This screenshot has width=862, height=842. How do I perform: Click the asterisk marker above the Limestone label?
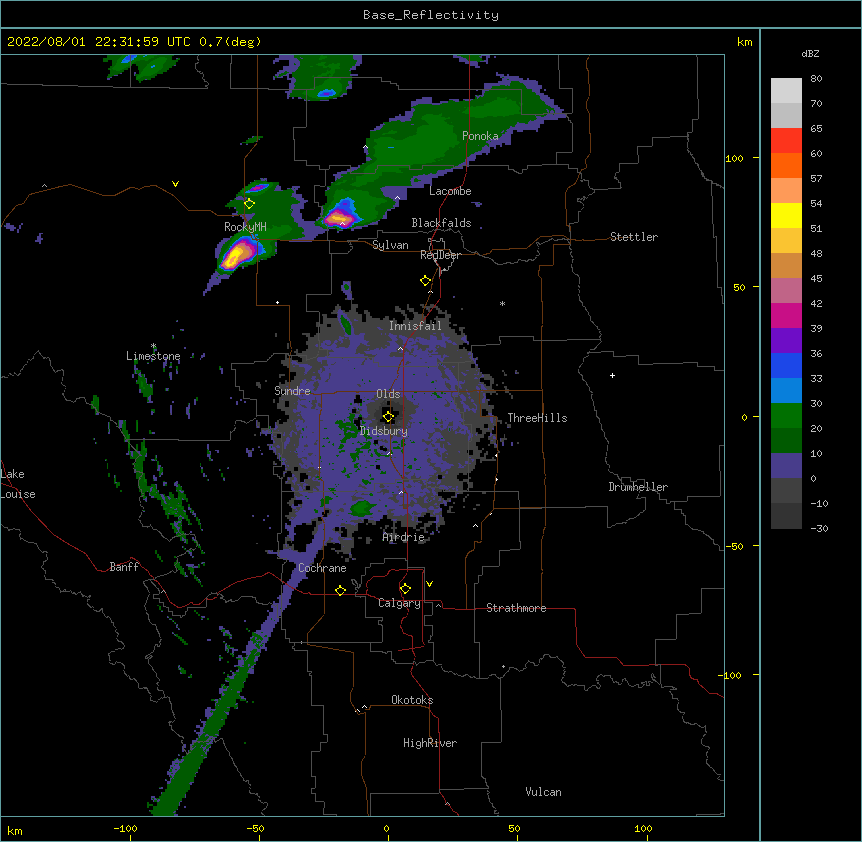point(153,346)
